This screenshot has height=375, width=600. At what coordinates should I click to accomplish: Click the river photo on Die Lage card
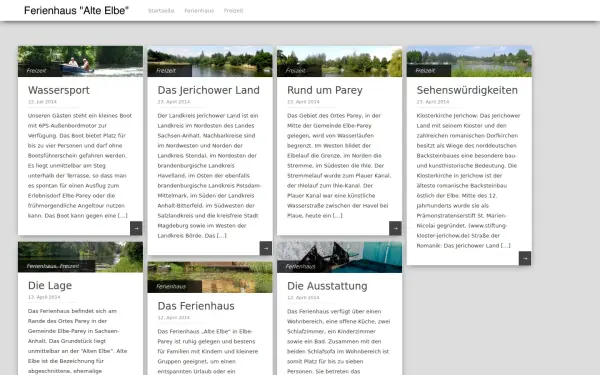80,257
